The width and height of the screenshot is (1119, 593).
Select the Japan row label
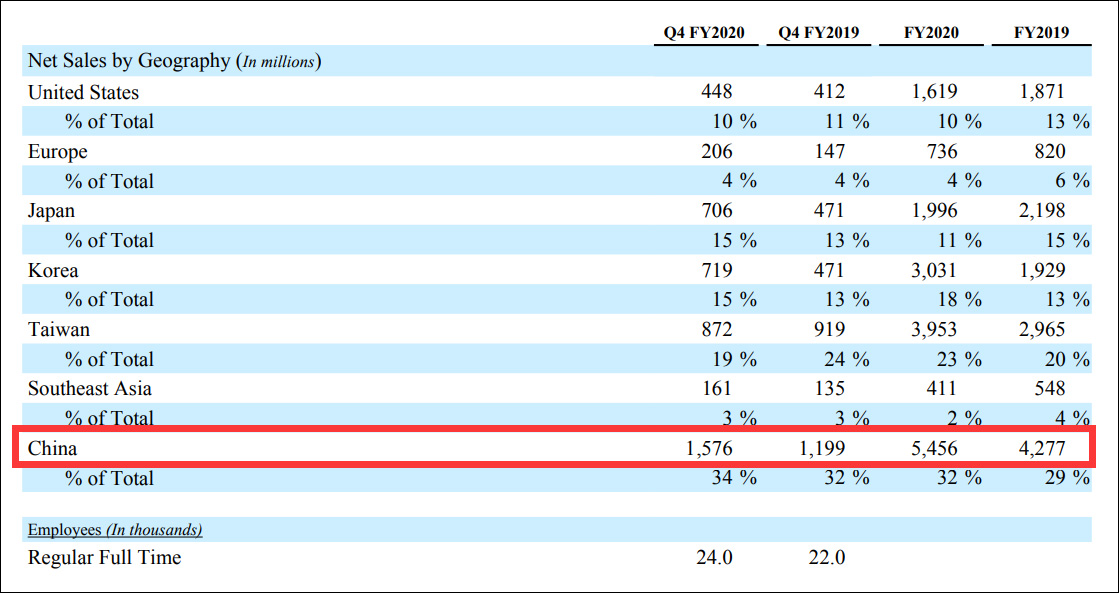51,211
